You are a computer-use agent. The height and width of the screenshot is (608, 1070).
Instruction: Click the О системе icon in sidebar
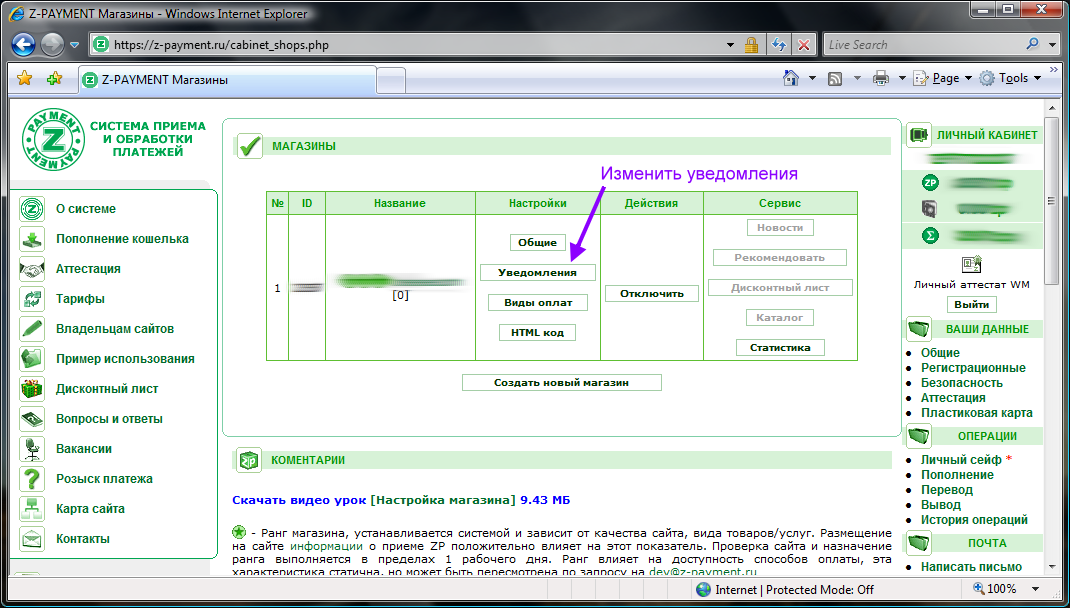pyautogui.click(x=31, y=209)
